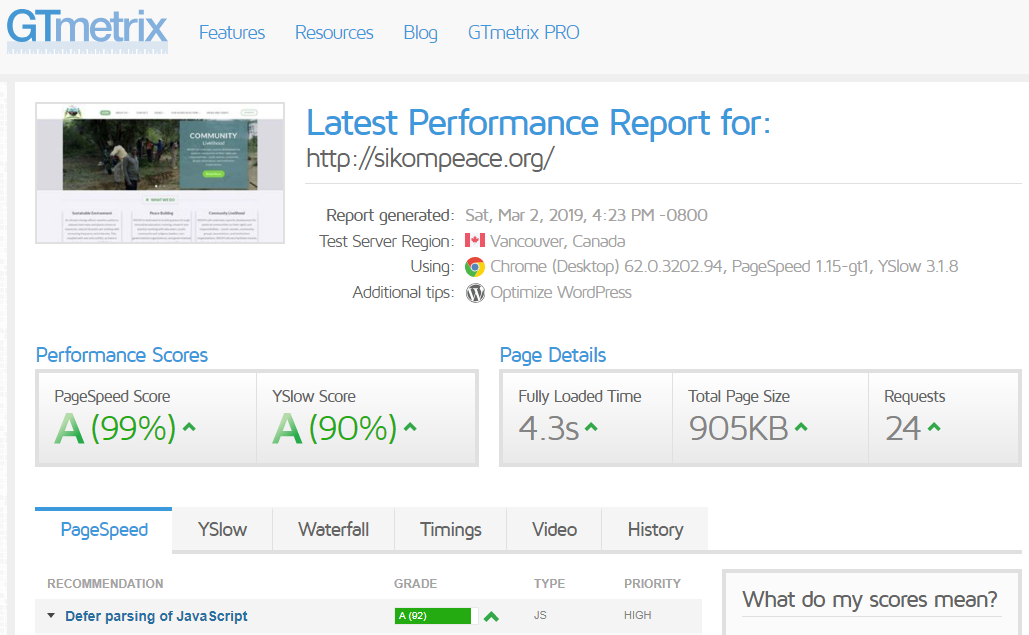Click the WordPress icon beside Optimize WordPress
This screenshot has width=1029, height=635.
(x=474, y=293)
